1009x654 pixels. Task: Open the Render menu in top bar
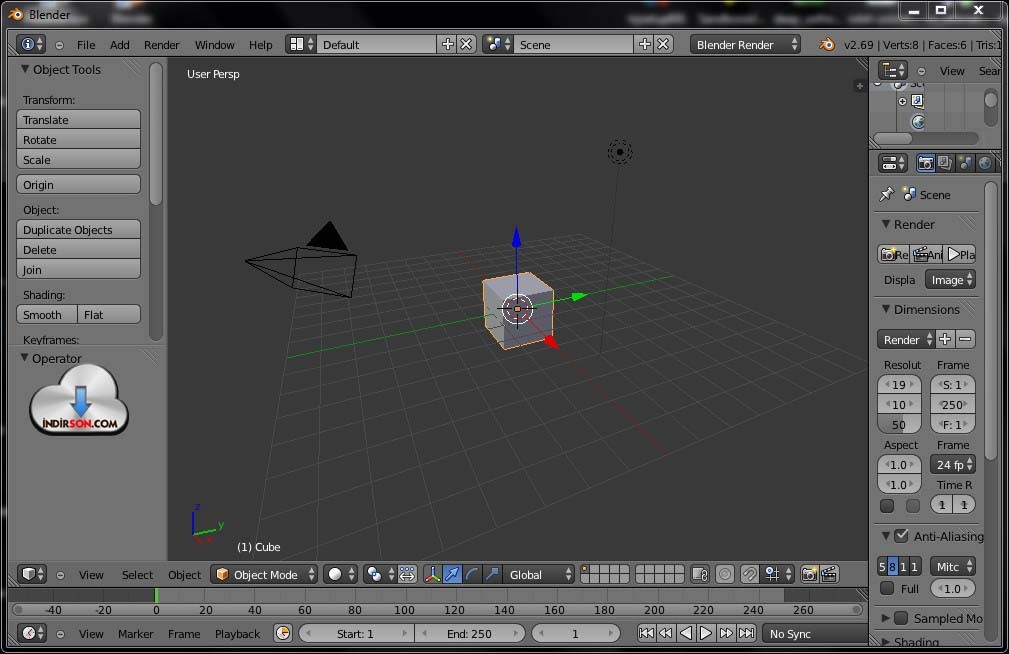tap(162, 44)
